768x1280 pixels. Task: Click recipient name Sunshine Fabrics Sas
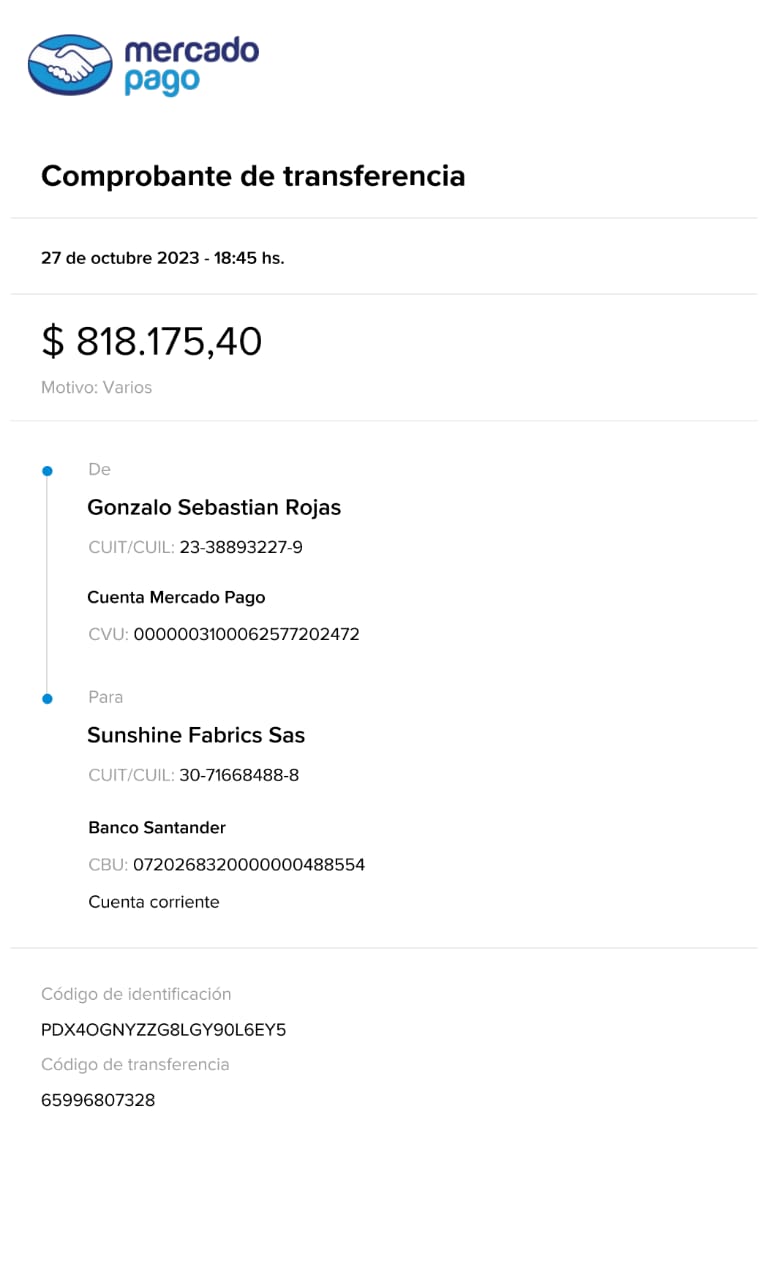(x=196, y=735)
